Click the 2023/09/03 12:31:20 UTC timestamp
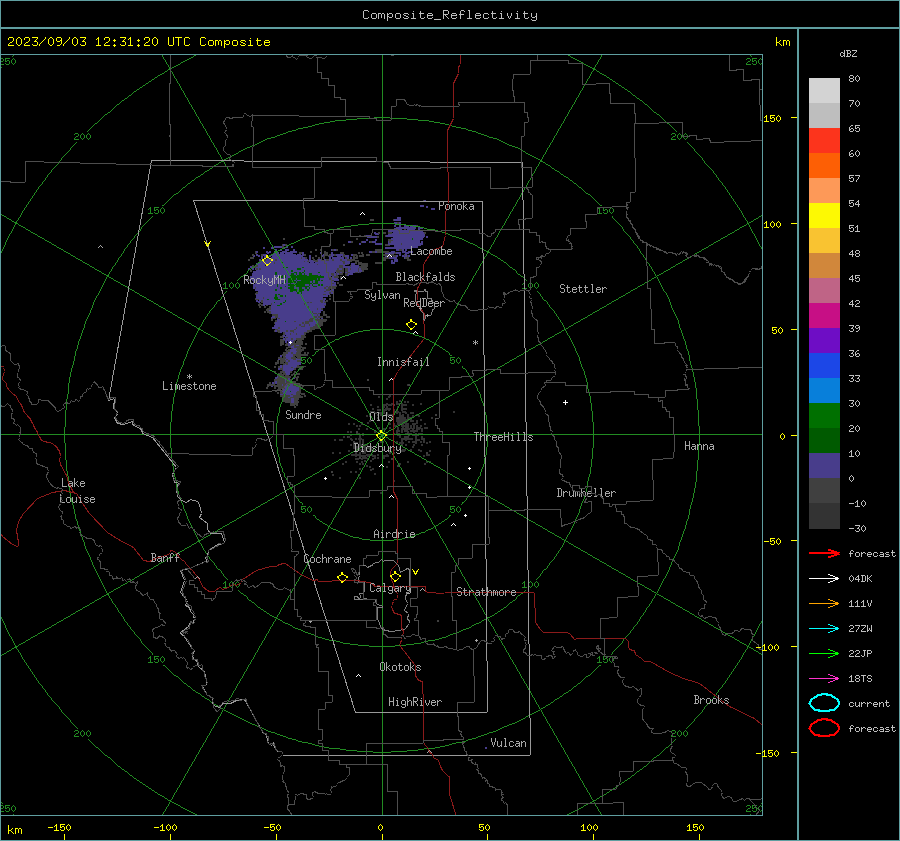Image resolution: width=900 pixels, height=841 pixels. pyautogui.click(x=139, y=42)
